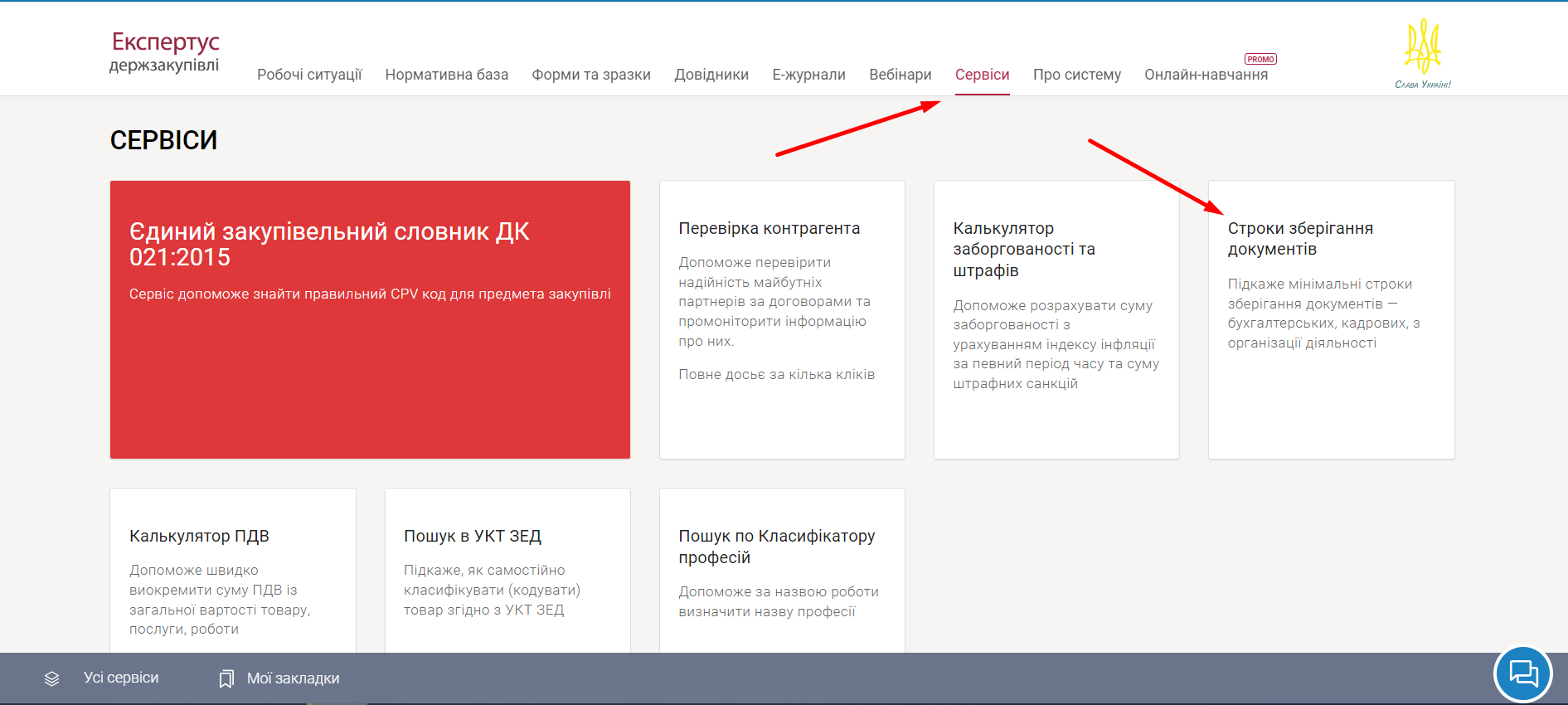The image size is (1568, 705).
Task: Open the red Єдиний закупівельний словник card
Action: click(370, 319)
